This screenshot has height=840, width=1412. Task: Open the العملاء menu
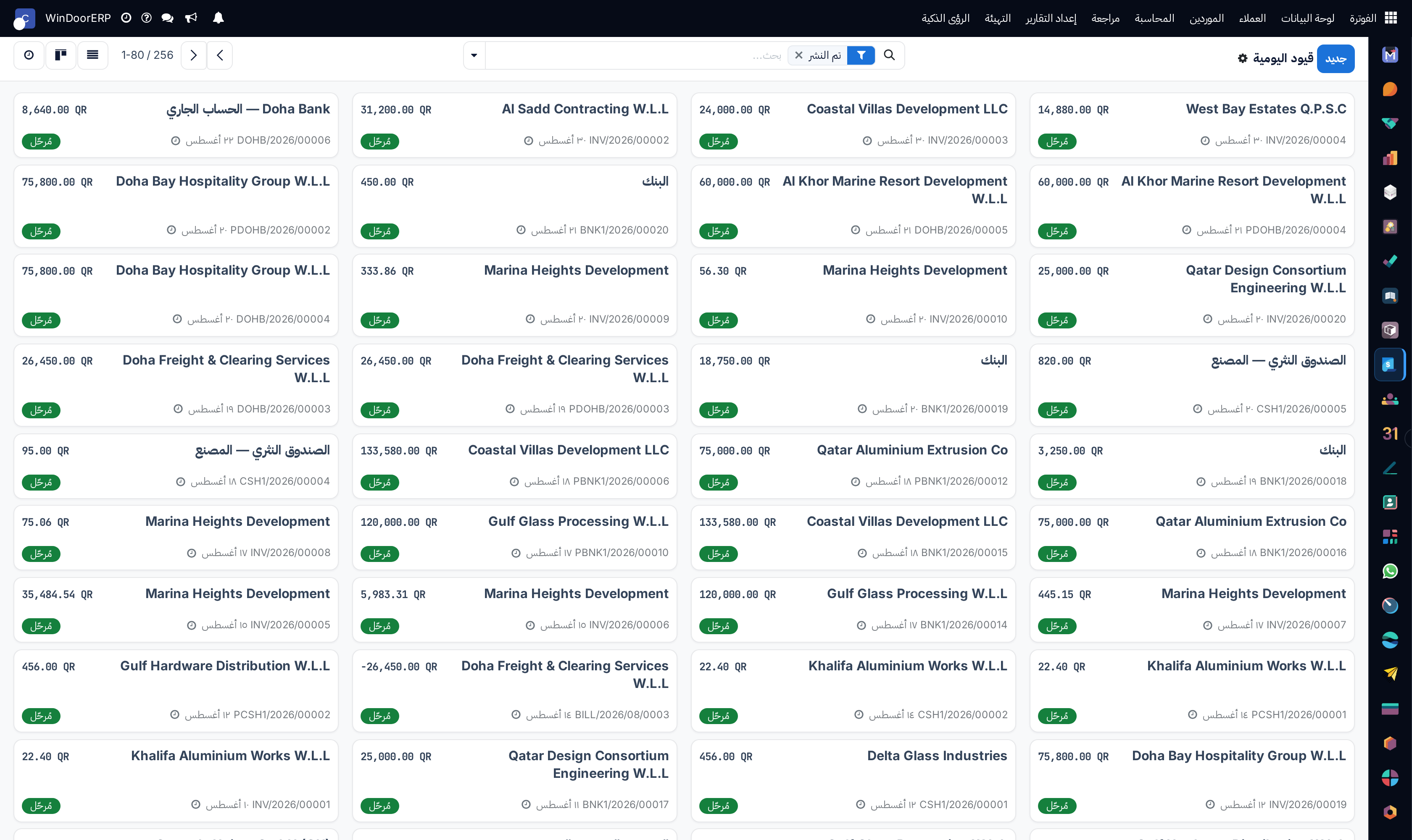(x=1252, y=18)
